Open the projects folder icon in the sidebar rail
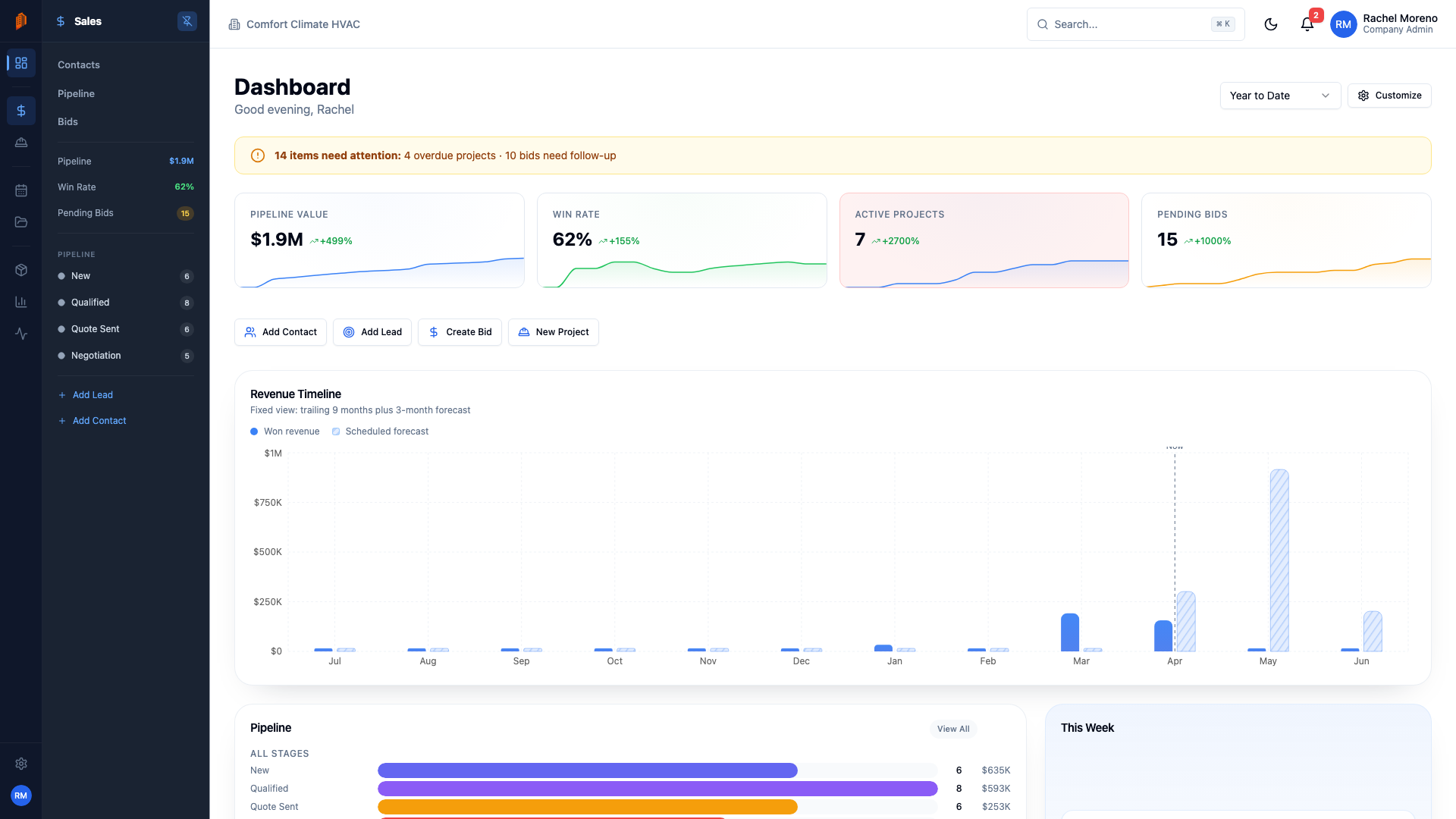 click(x=20, y=222)
